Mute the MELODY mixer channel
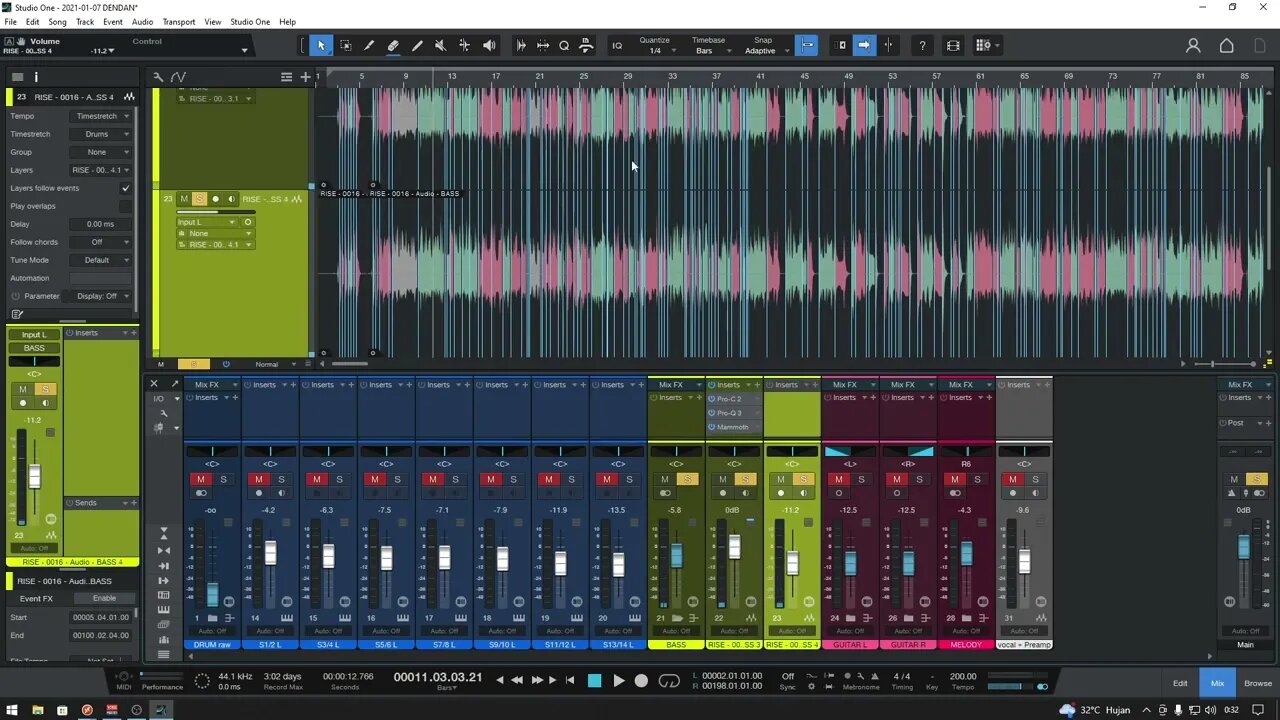The width and height of the screenshot is (1280, 720). [955, 480]
